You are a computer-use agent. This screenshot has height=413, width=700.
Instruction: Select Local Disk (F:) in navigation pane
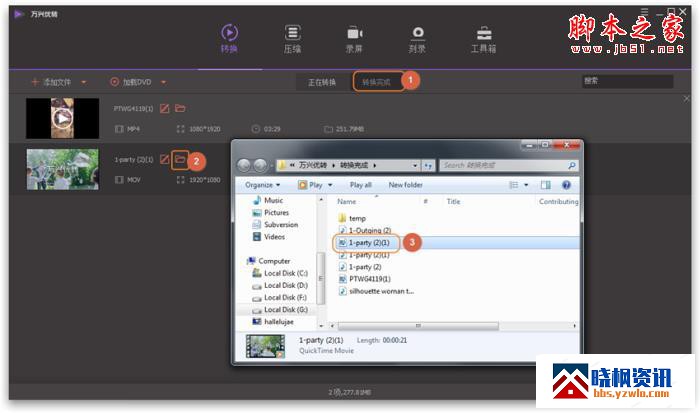[280, 297]
